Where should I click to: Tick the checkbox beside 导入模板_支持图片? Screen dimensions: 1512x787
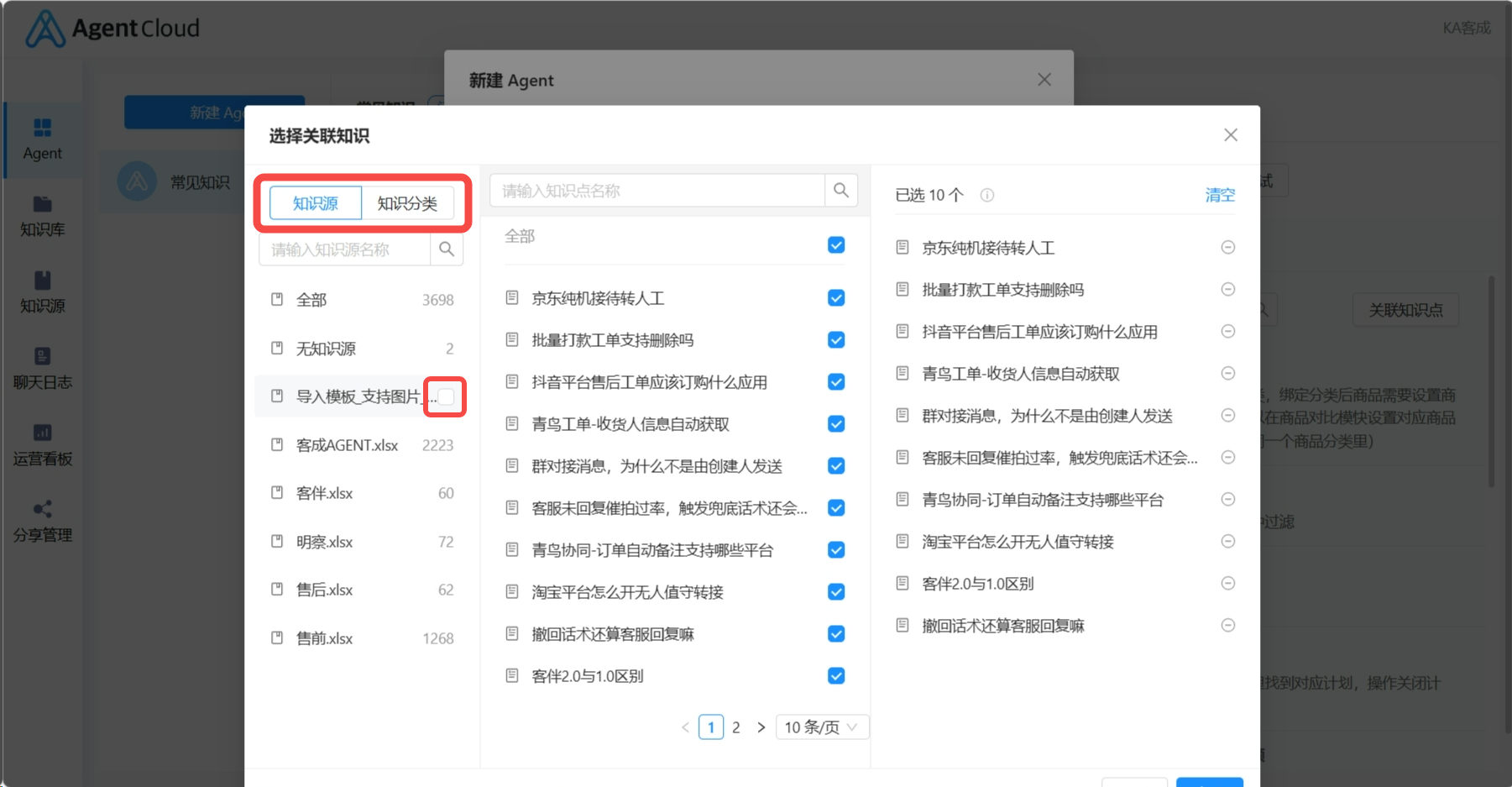447,396
